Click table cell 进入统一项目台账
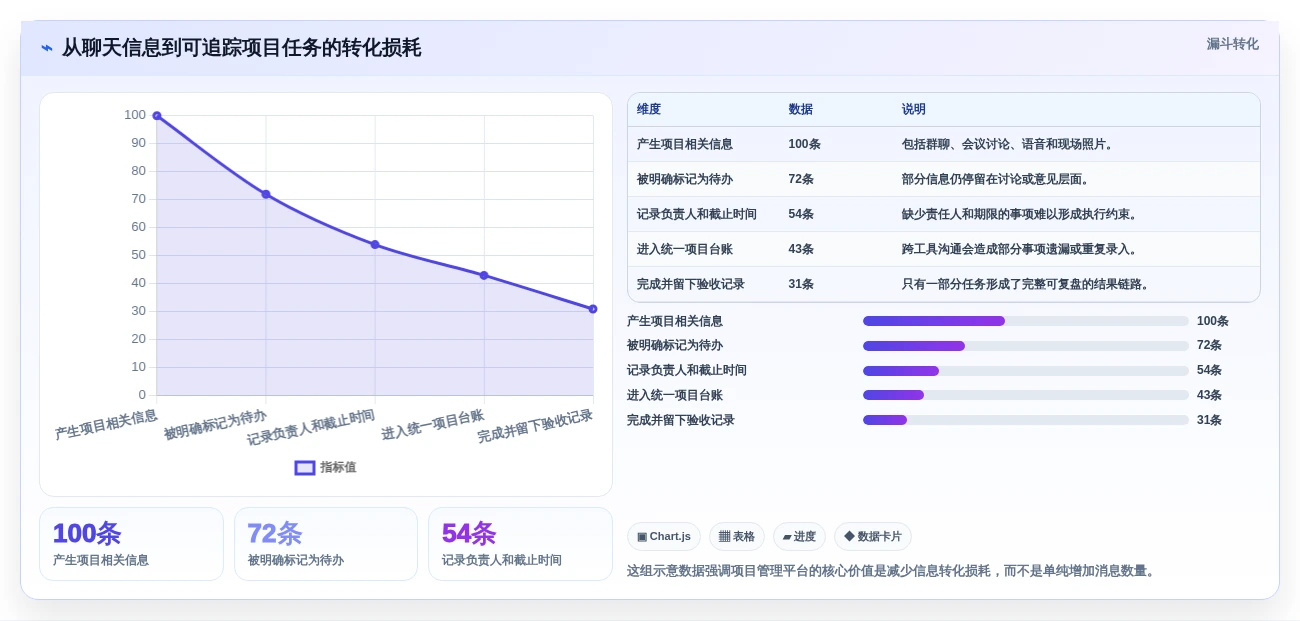 pos(685,249)
